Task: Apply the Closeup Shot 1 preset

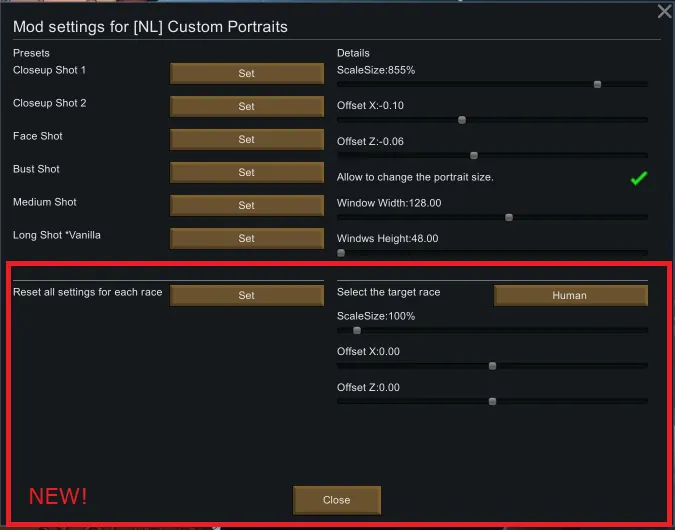Action: pos(246,73)
